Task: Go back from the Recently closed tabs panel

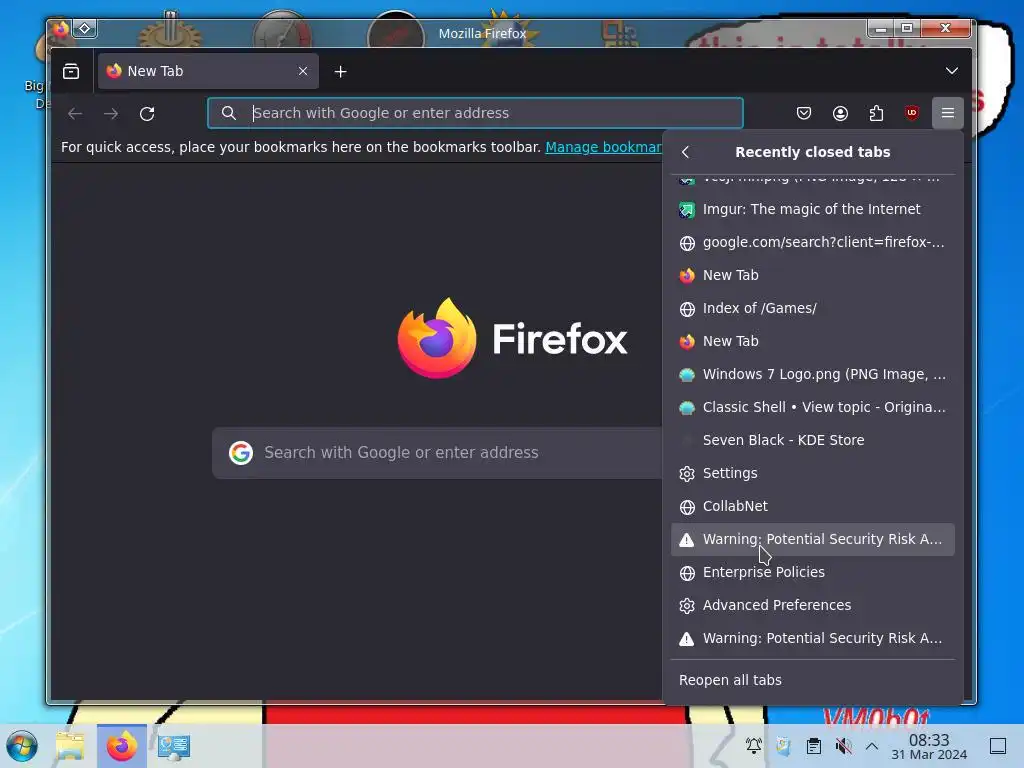Action: (685, 152)
